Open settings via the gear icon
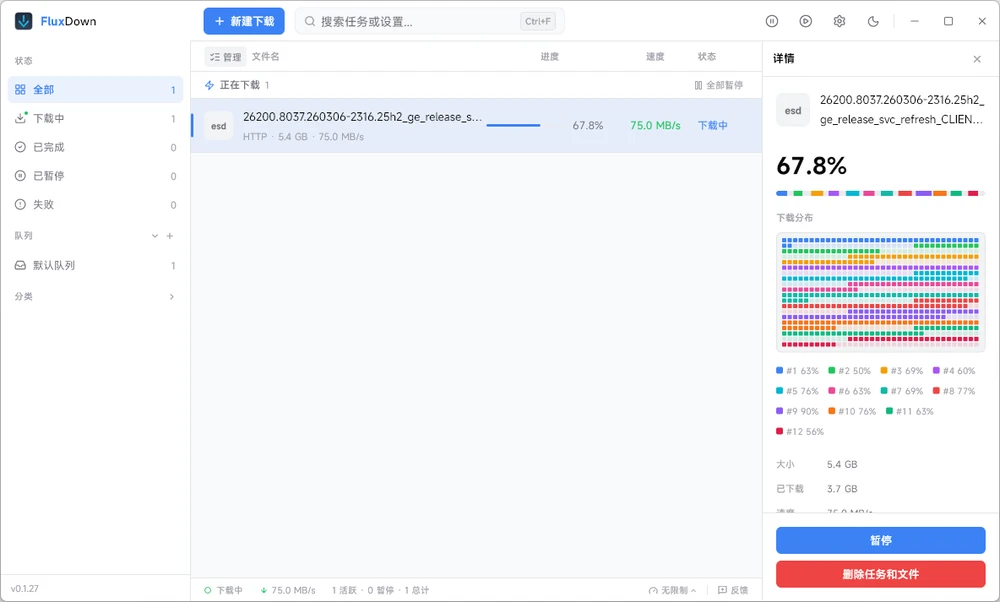The width and height of the screenshot is (1000, 602). (840, 21)
